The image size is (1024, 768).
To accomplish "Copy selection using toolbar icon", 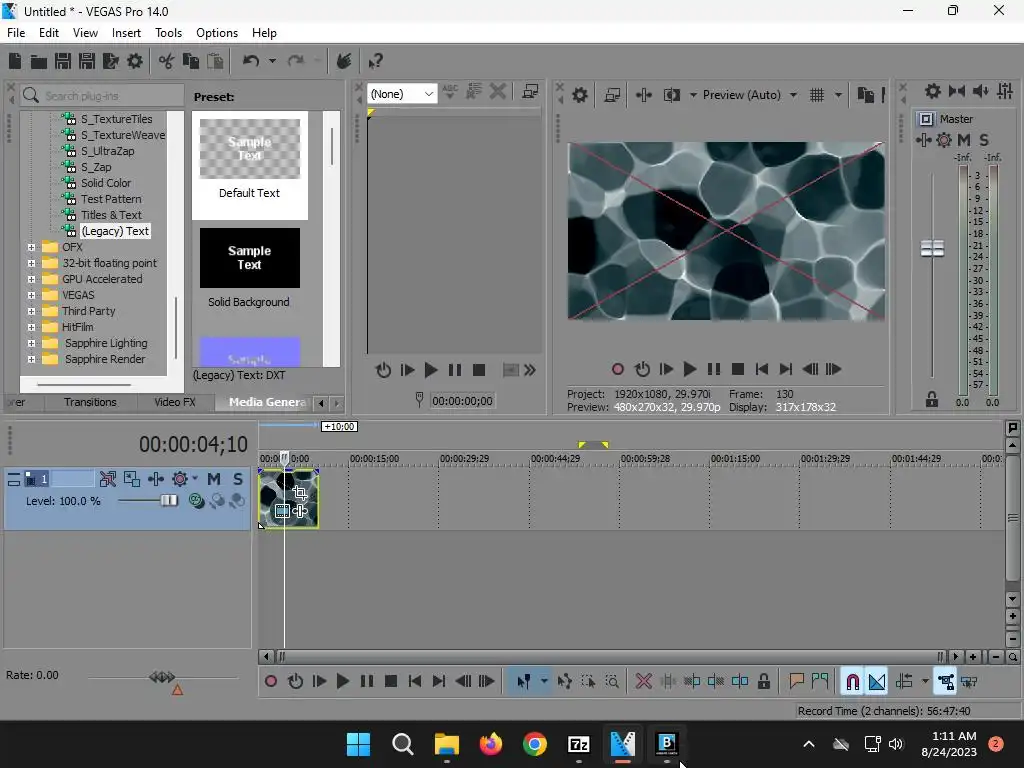I will [191, 61].
